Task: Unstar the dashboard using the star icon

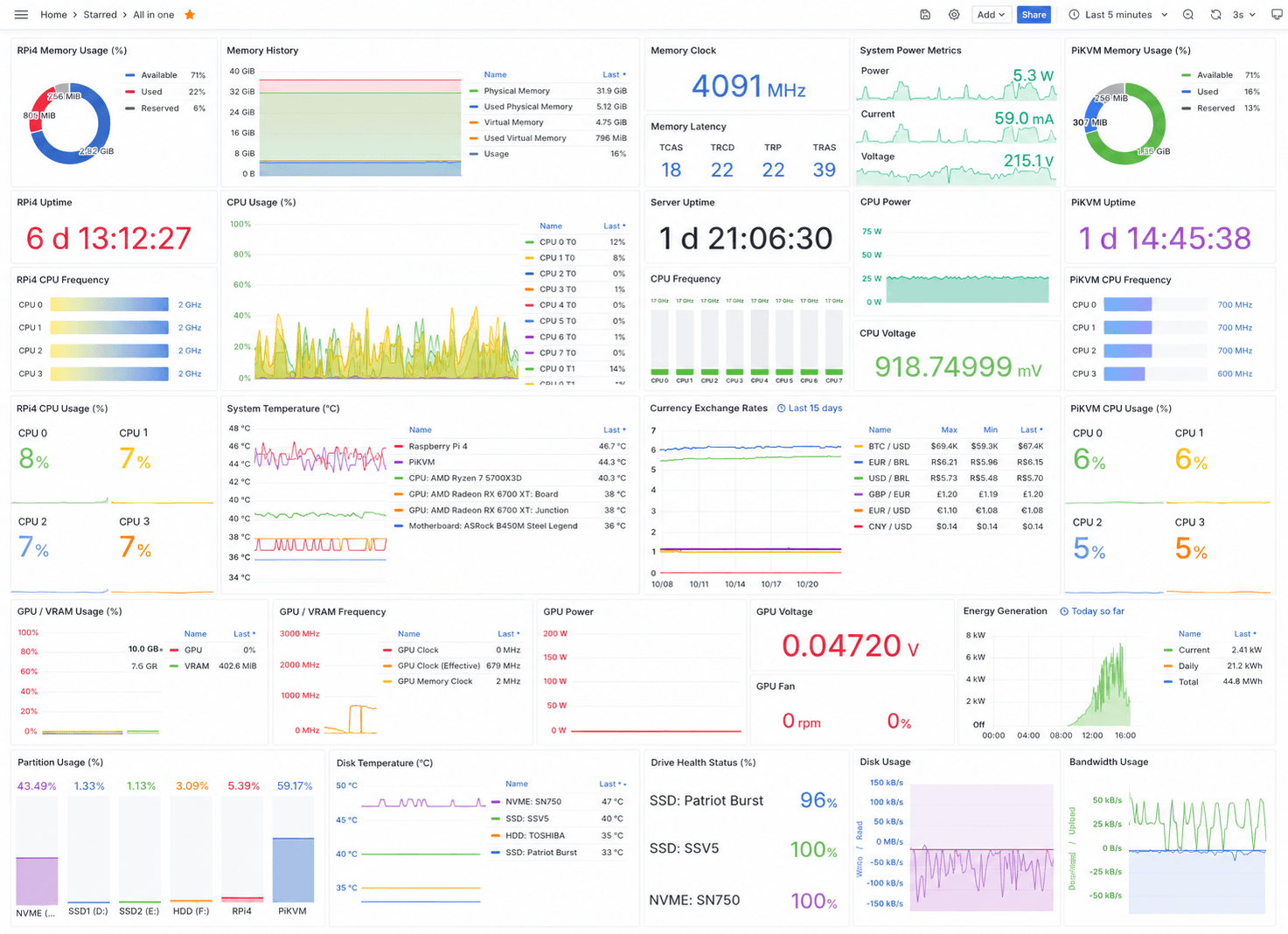Action: (190, 15)
